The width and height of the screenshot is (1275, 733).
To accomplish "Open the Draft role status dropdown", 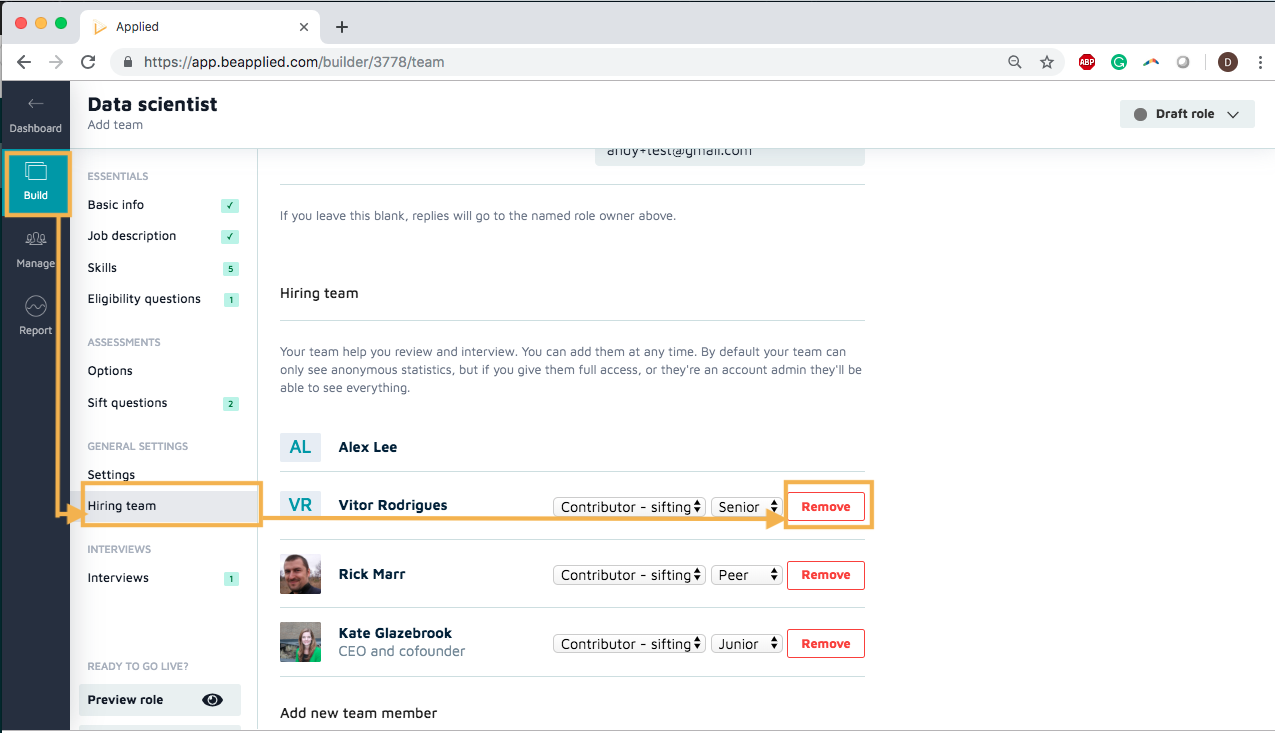I will 1187,114.
